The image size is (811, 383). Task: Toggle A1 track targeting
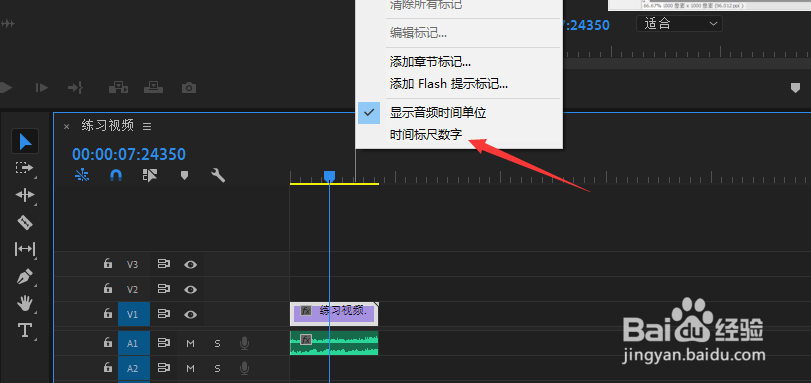point(134,343)
